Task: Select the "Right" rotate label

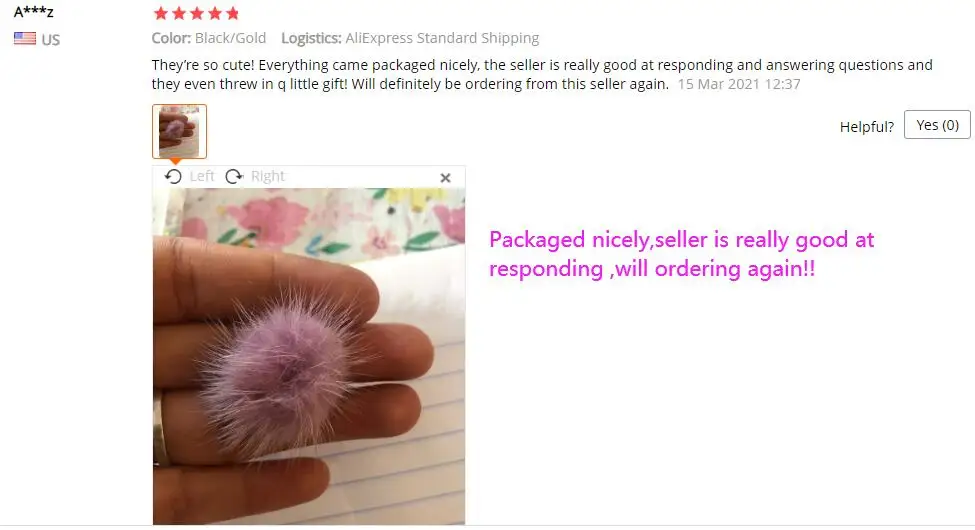Action: 267,176
